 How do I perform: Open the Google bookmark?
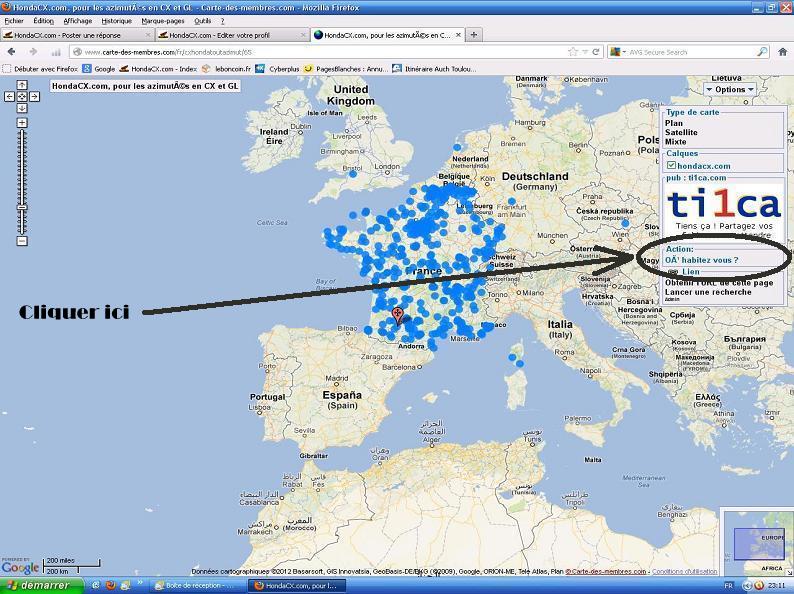(99, 68)
